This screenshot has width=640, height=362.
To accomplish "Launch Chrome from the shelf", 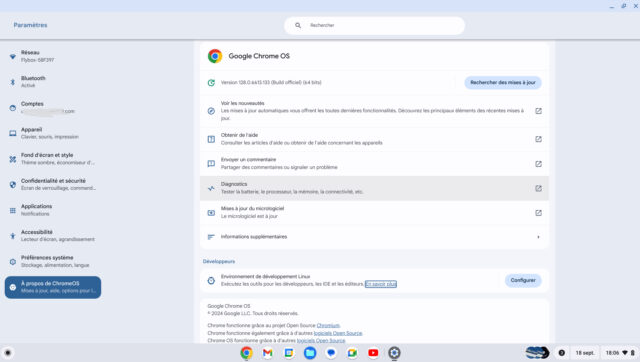I will pyautogui.click(x=246, y=353).
